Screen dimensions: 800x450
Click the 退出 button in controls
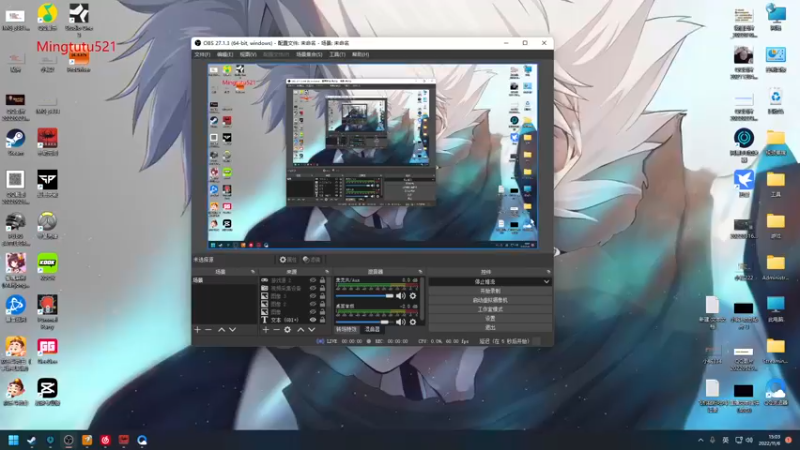(x=490, y=328)
